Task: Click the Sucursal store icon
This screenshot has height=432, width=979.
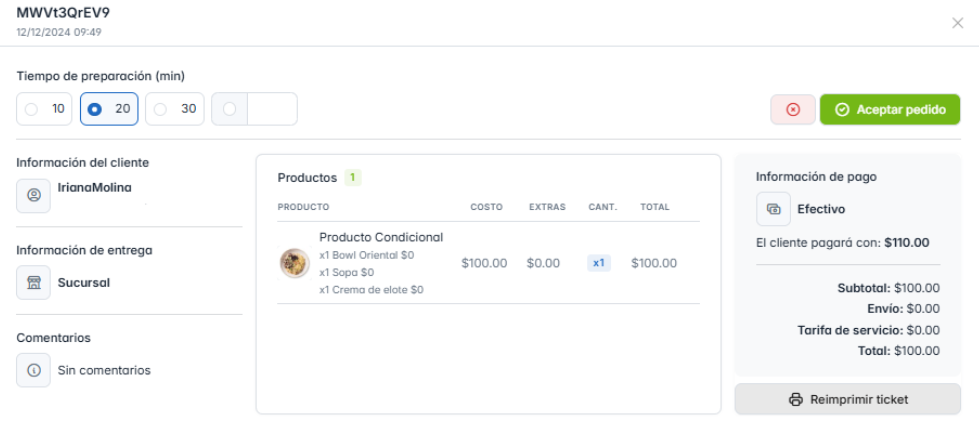Action: (33, 283)
